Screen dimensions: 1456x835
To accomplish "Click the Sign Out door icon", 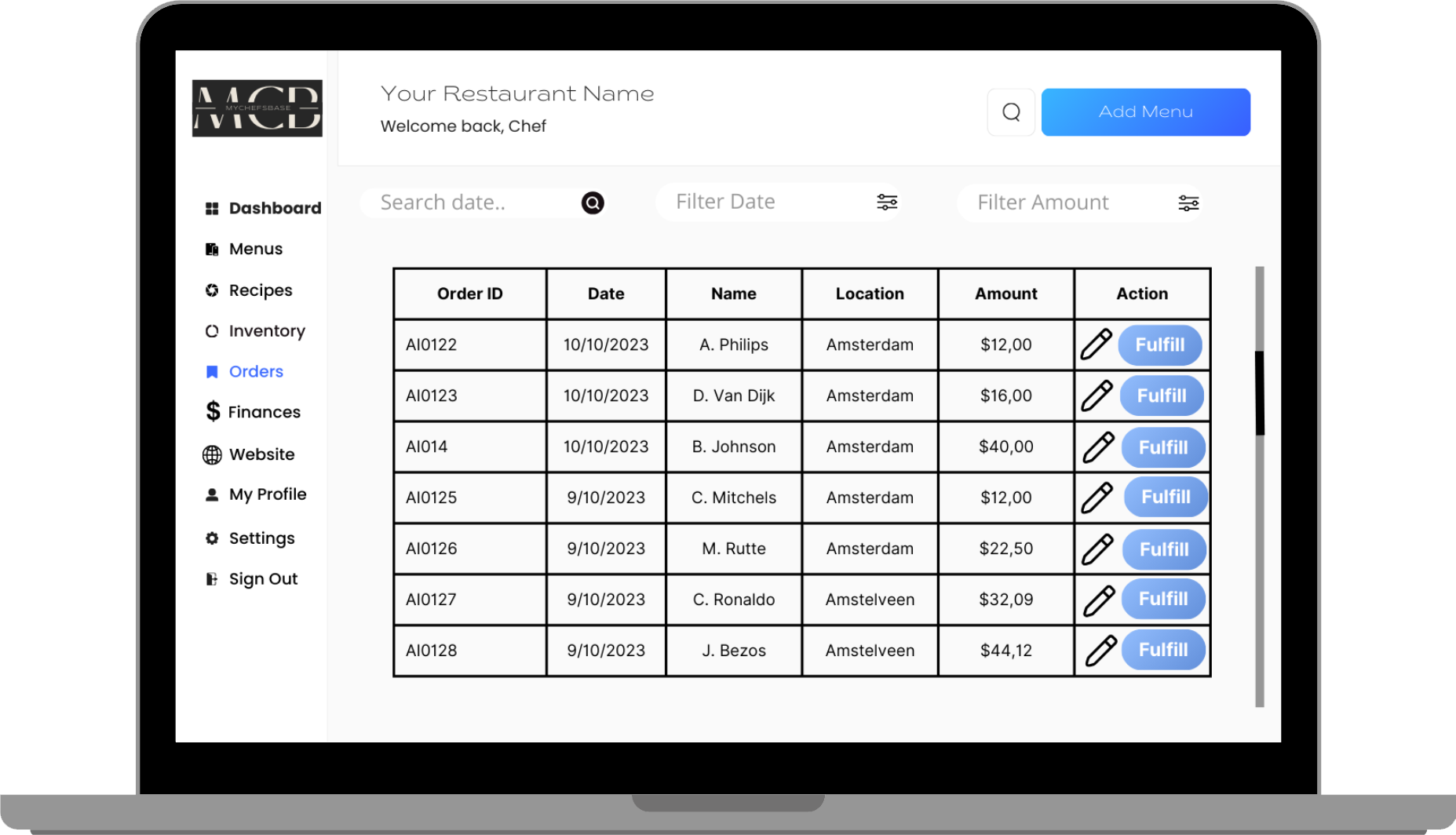I will [x=212, y=579].
